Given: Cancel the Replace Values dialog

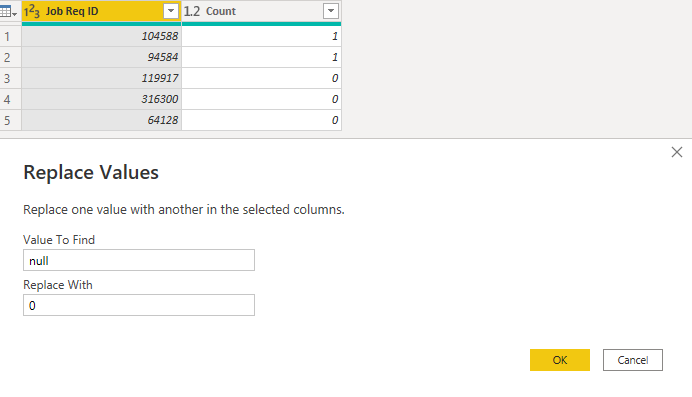Looking at the screenshot, I should tap(632, 360).
